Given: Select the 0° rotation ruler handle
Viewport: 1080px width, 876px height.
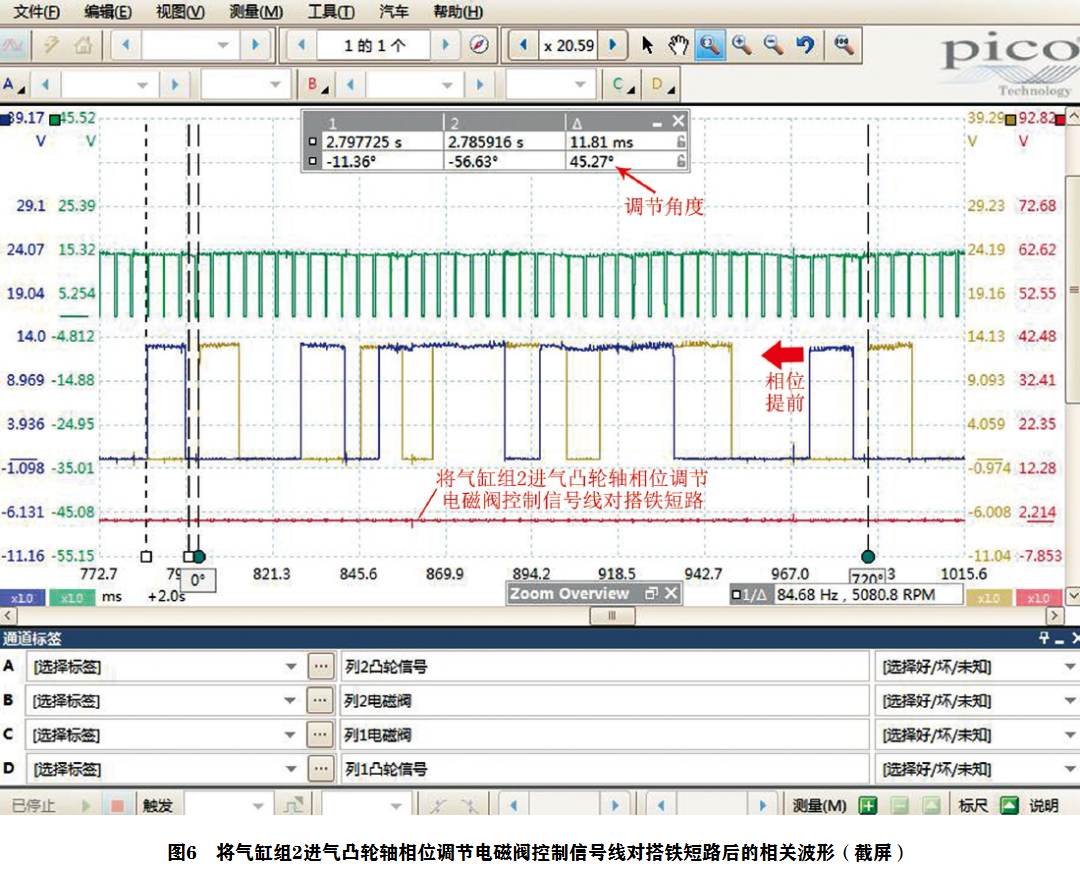Looking at the screenshot, I should [x=198, y=556].
